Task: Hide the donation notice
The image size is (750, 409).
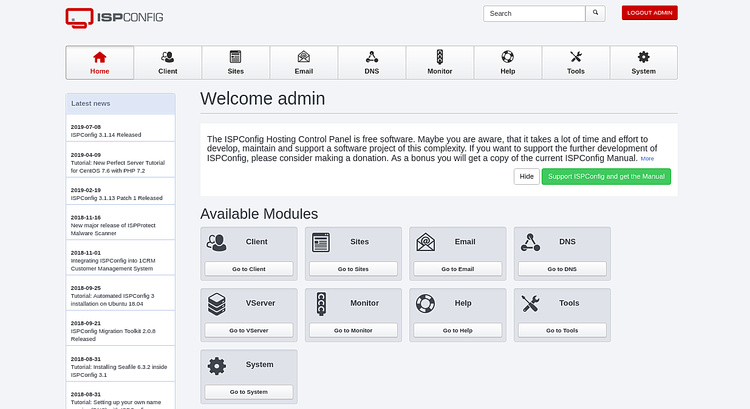Action: [x=526, y=177]
